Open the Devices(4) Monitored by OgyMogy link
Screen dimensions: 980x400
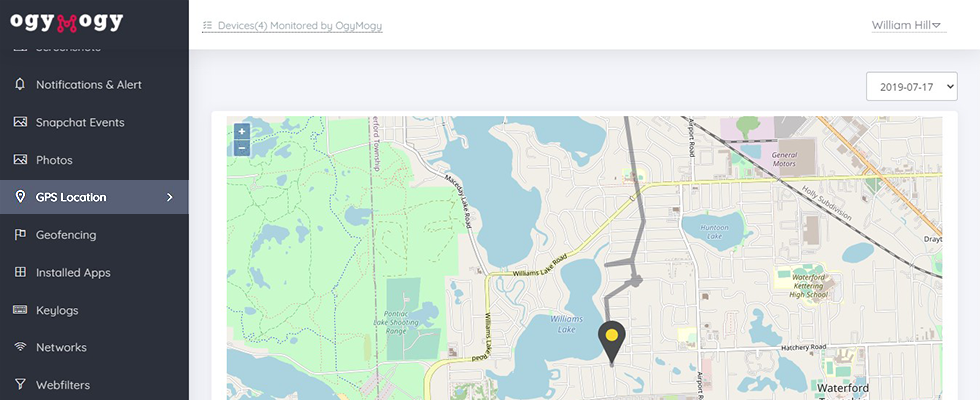pyautogui.click(x=292, y=26)
